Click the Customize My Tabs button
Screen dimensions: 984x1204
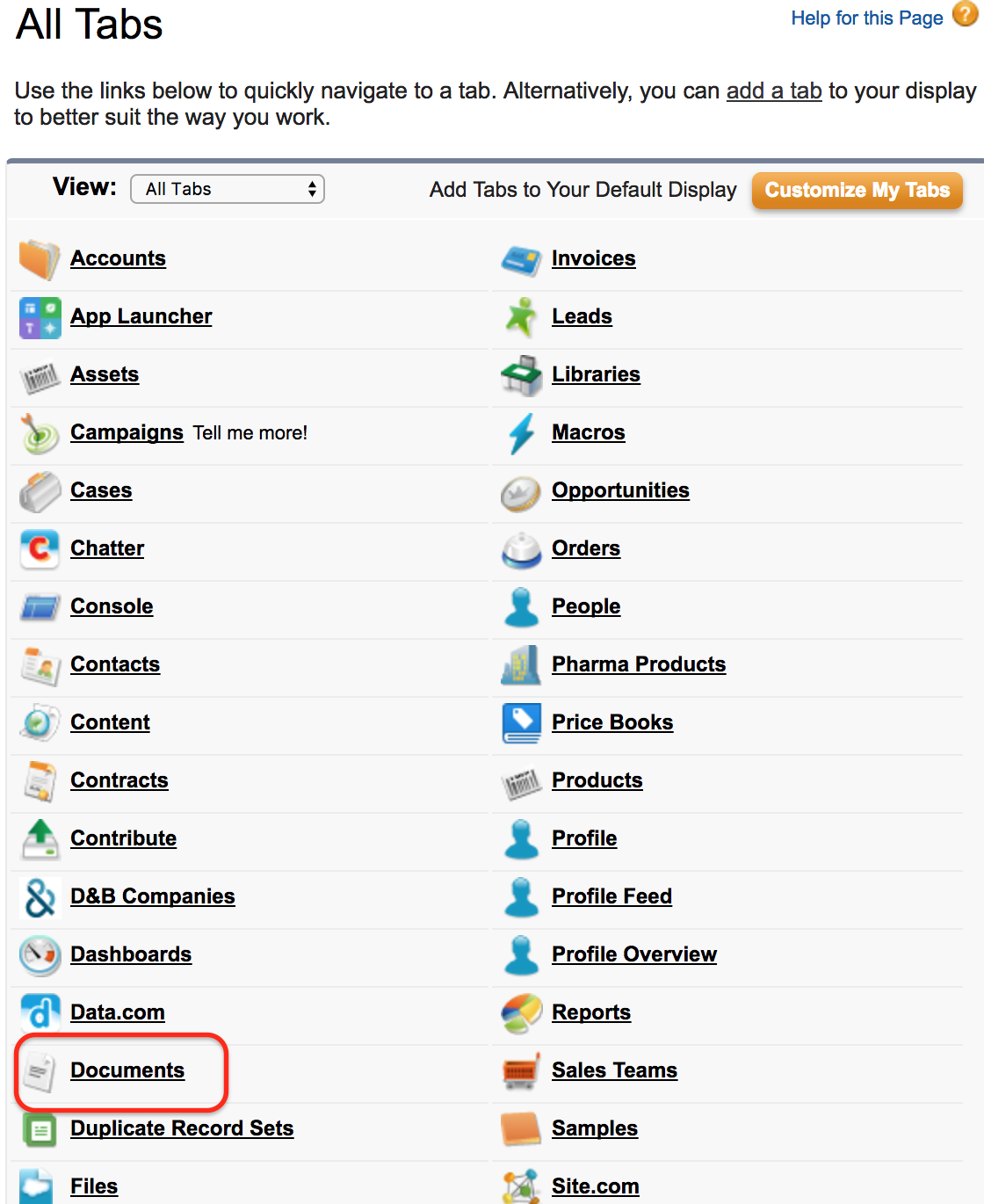pos(857,191)
